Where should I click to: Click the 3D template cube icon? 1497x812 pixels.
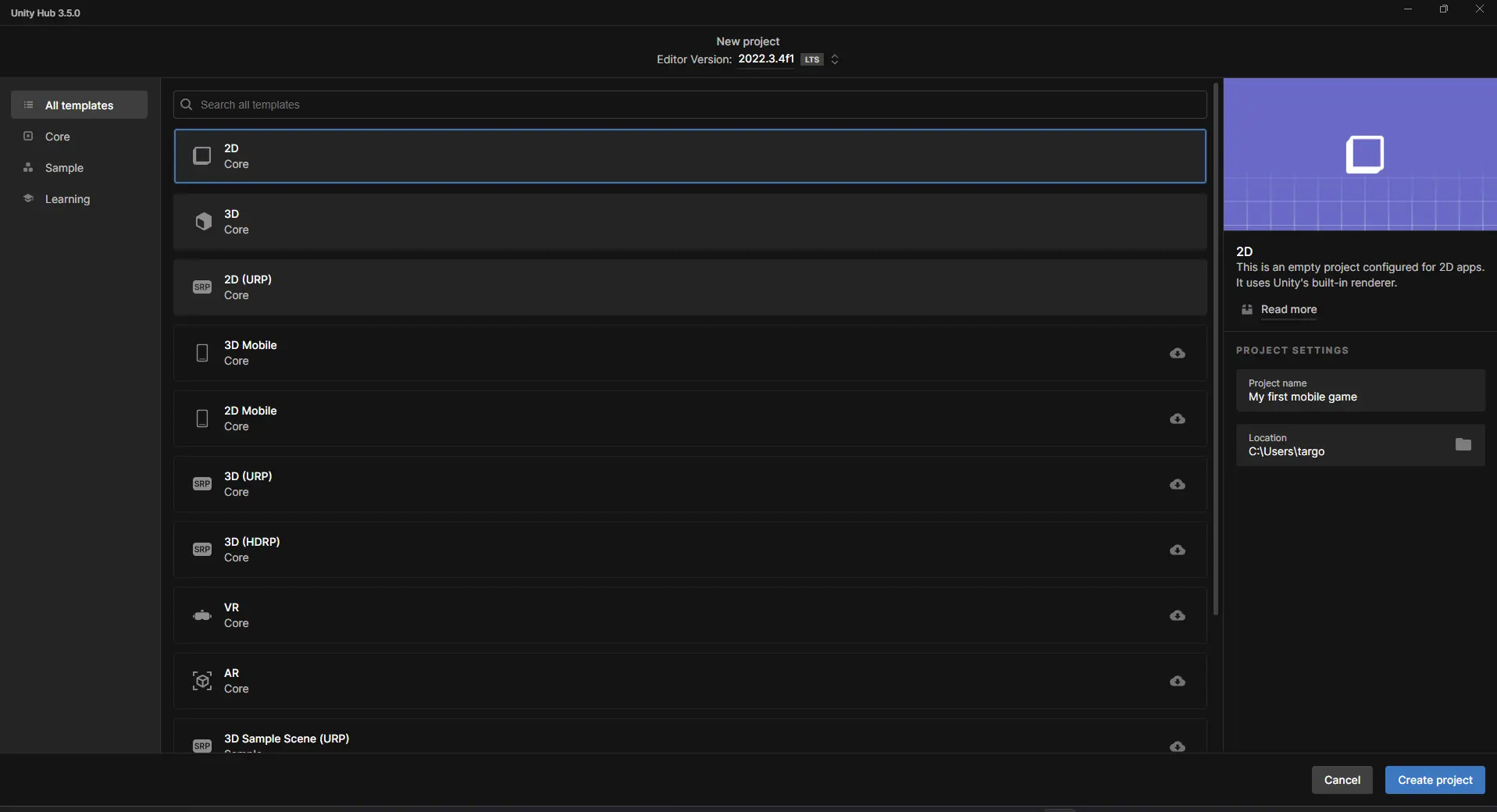tap(203, 222)
